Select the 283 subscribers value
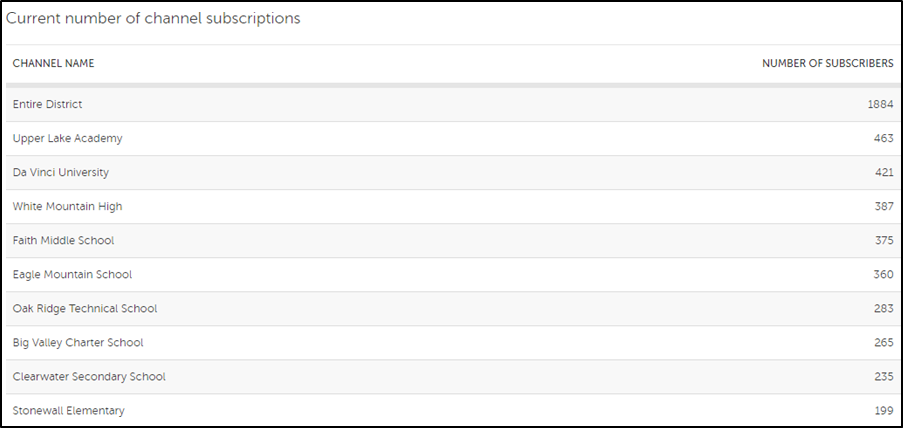 [883, 309]
